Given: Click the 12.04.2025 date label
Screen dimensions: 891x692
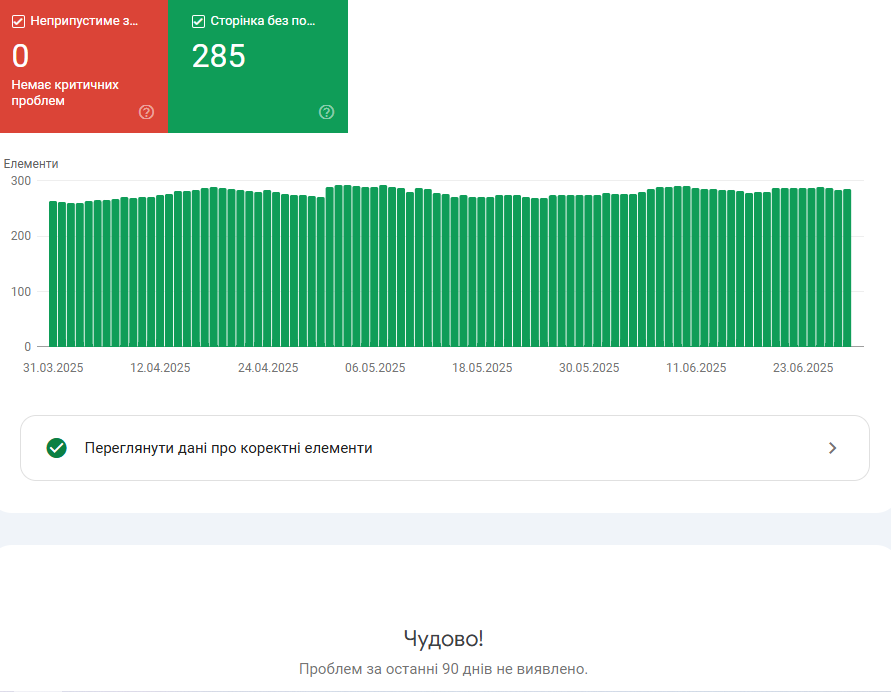Looking at the screenshot, I should (160, 368).
